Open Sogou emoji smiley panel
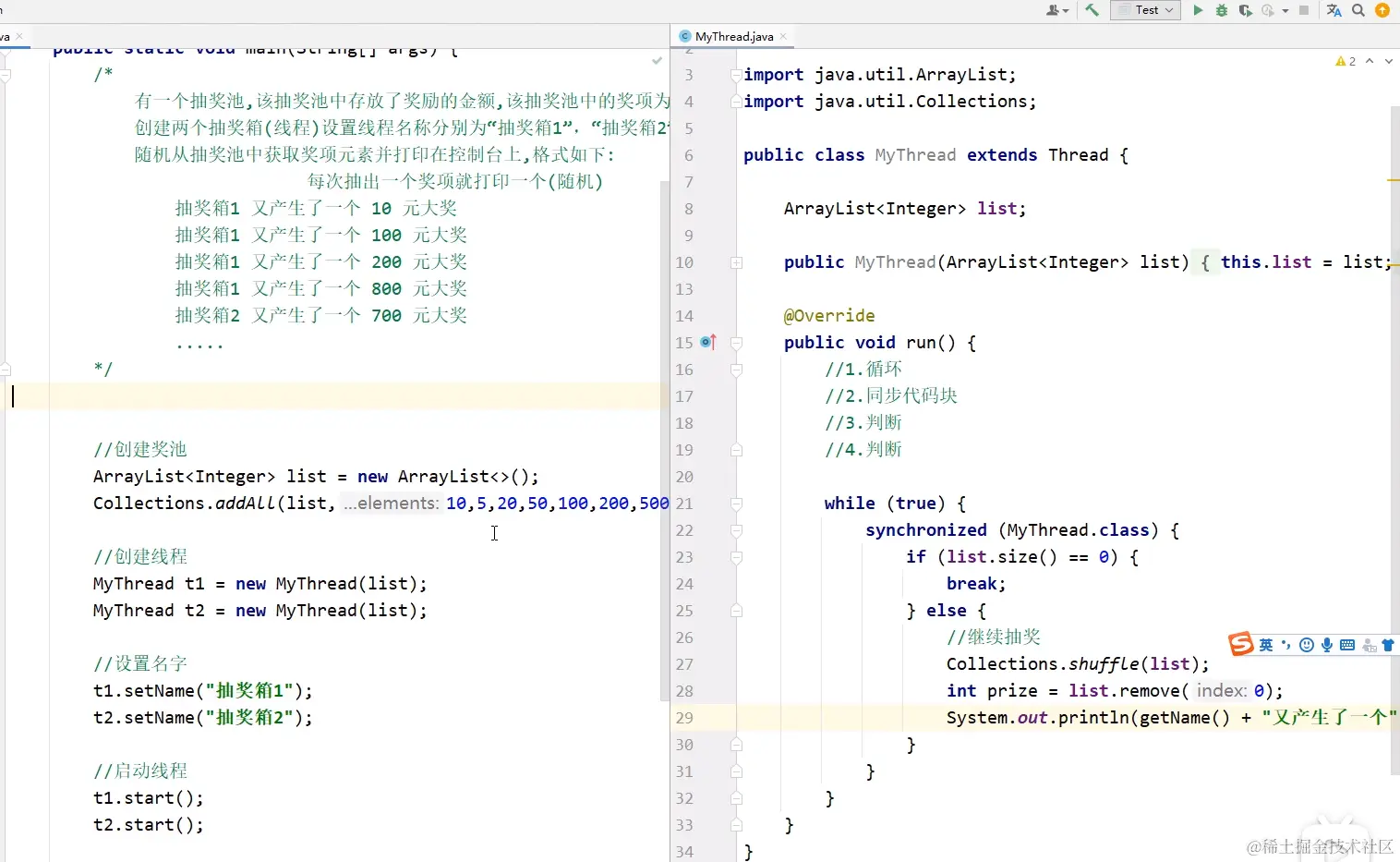 1306,645
